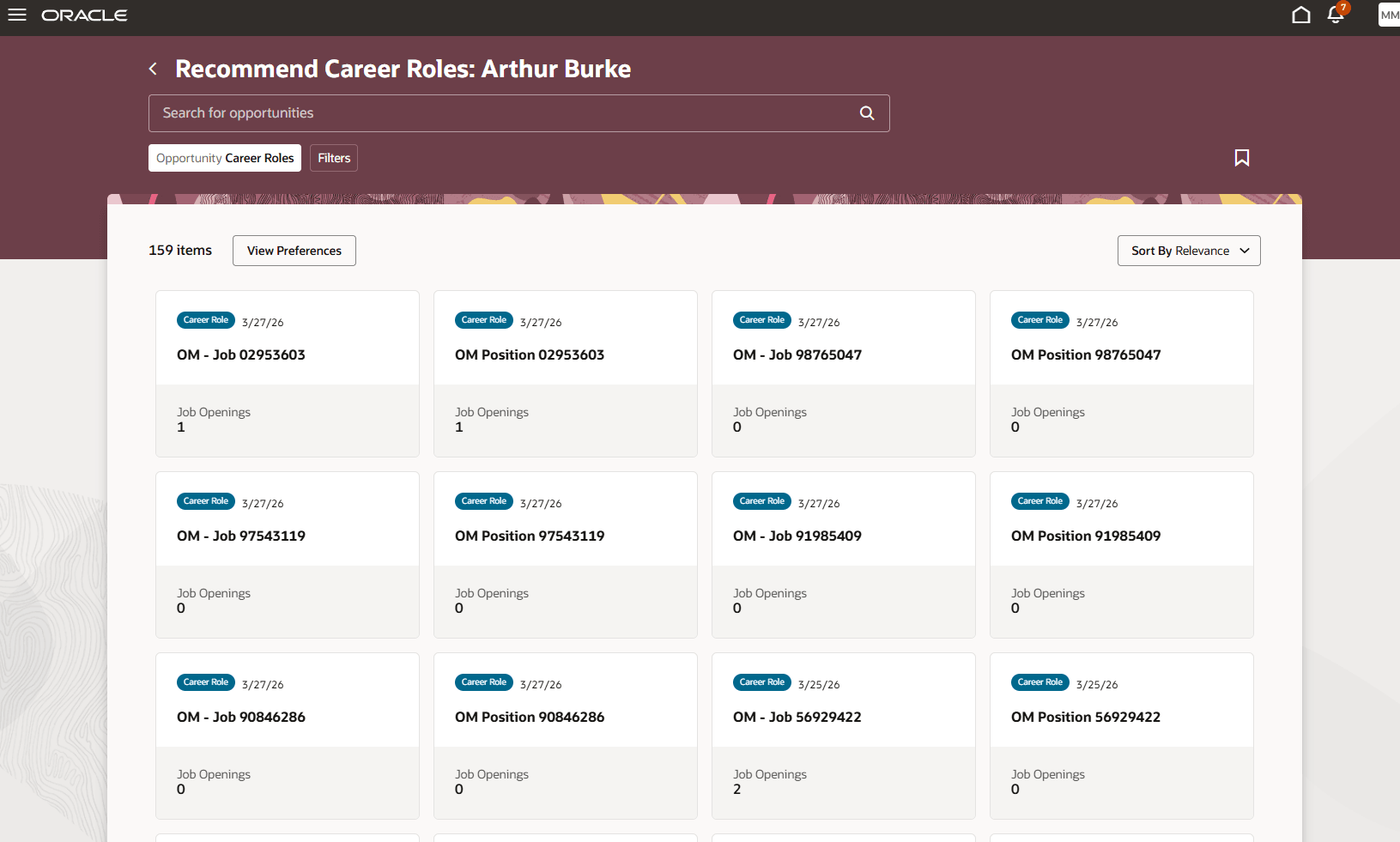Click the Oracle logo
Screen dimensions: 1400x842
tap(84, 15)
